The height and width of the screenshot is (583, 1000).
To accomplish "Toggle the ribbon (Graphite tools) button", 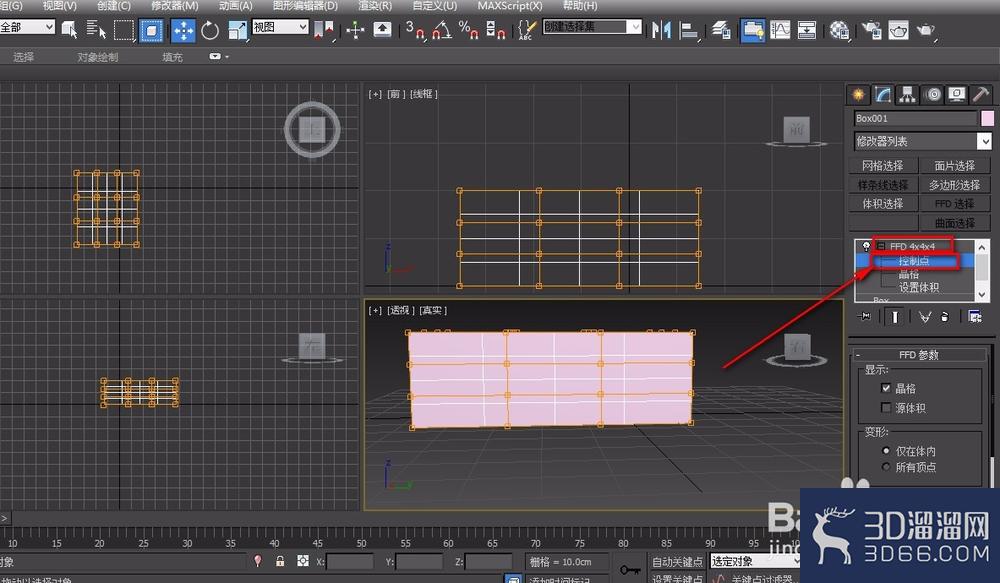I will click(x=753, y=30).
